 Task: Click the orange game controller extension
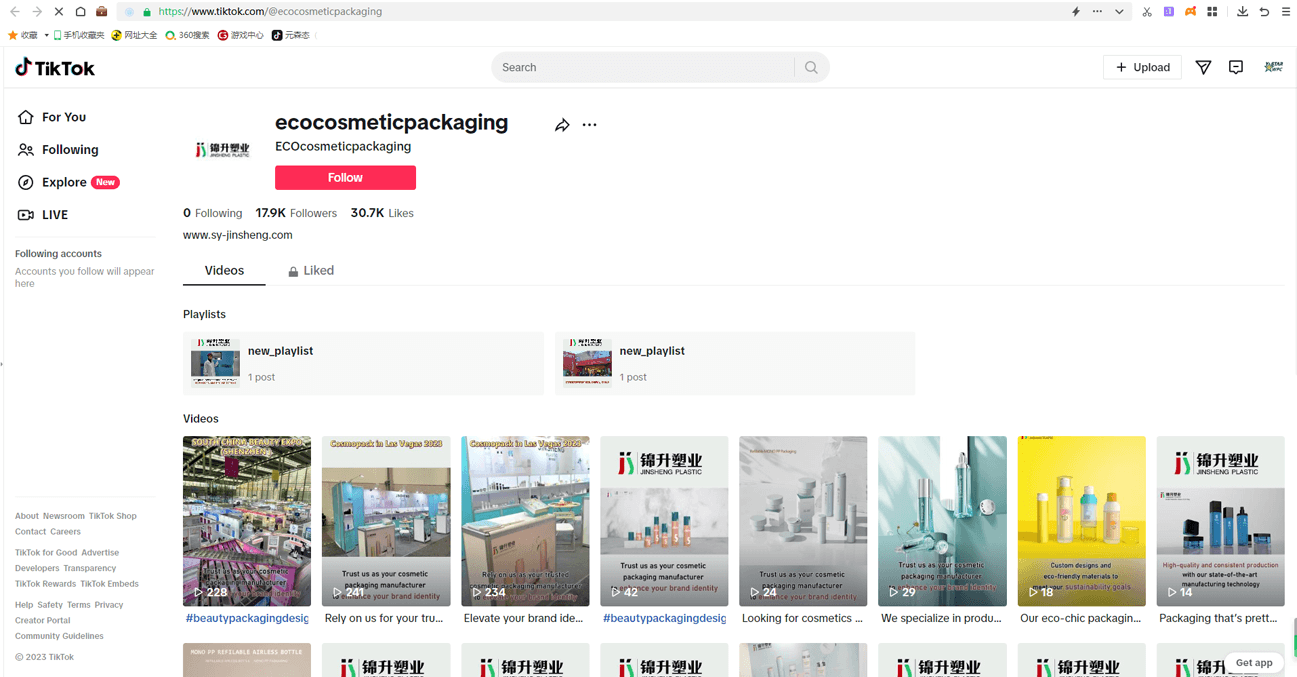[1190, 12]
